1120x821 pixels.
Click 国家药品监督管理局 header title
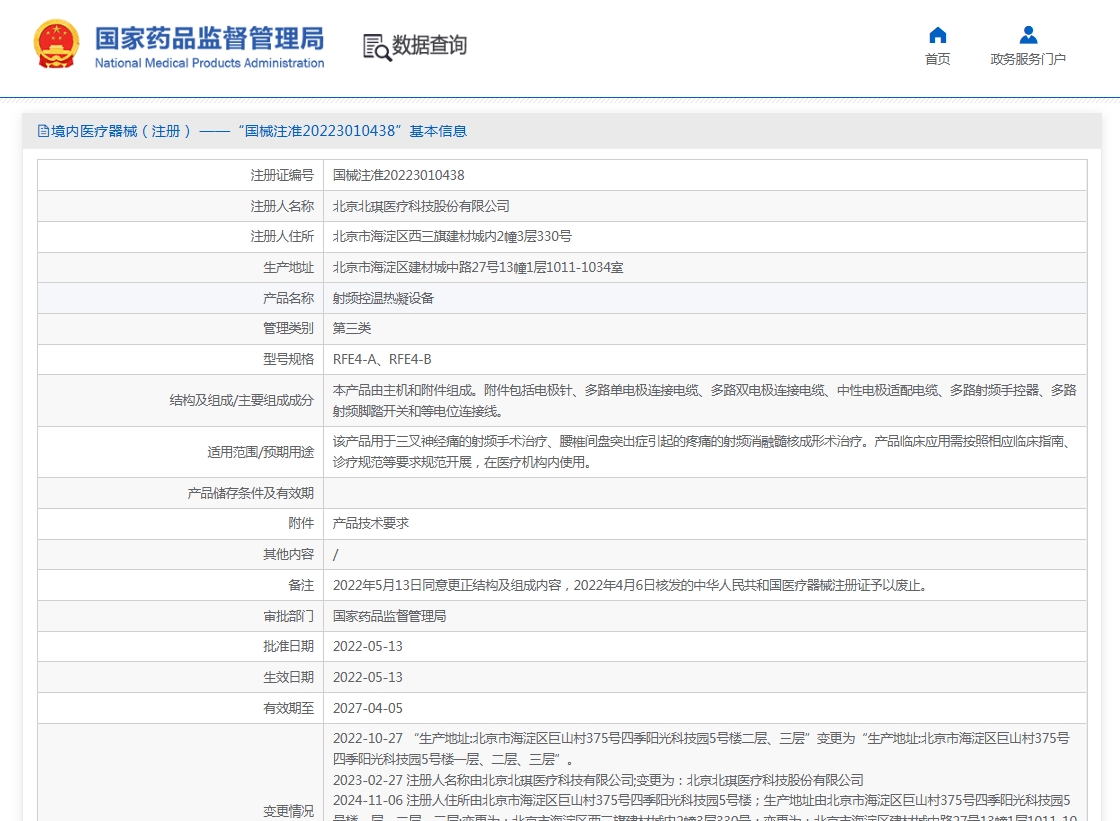[209, 39]
